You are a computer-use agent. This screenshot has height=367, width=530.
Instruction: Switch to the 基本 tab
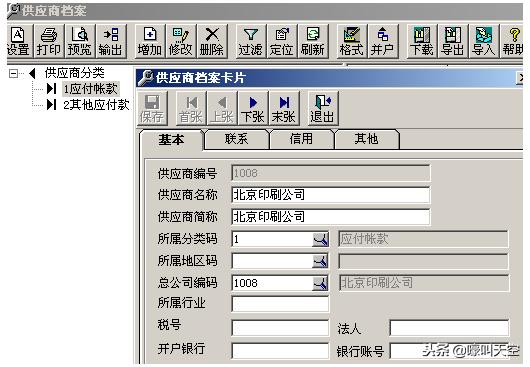(x=171, y=139)
